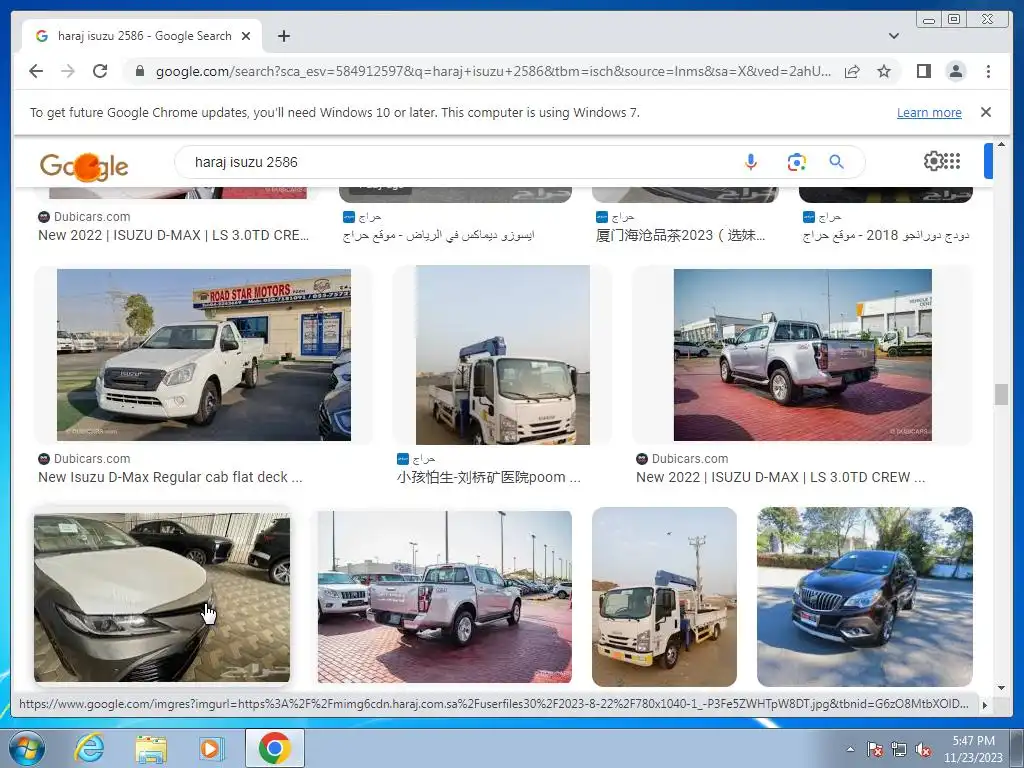
Task: Expand the tab search dropdown
Action: tap(893, 36)
